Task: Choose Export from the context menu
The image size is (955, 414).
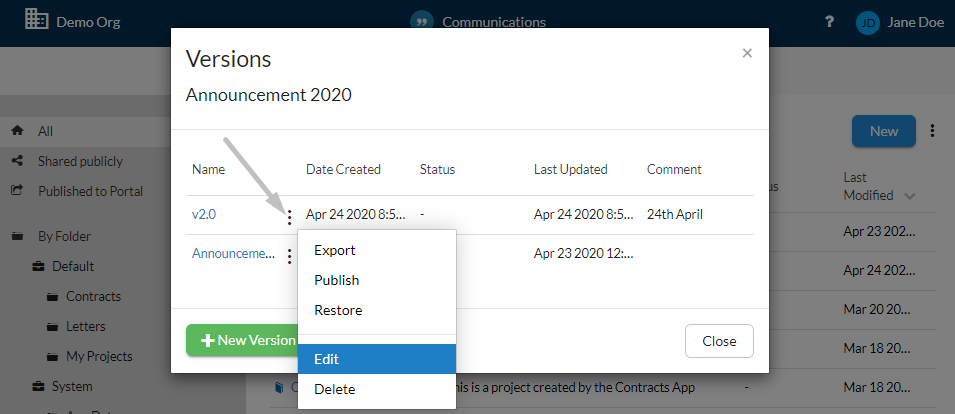Action: pyautogui.click(x=377, y=250)
